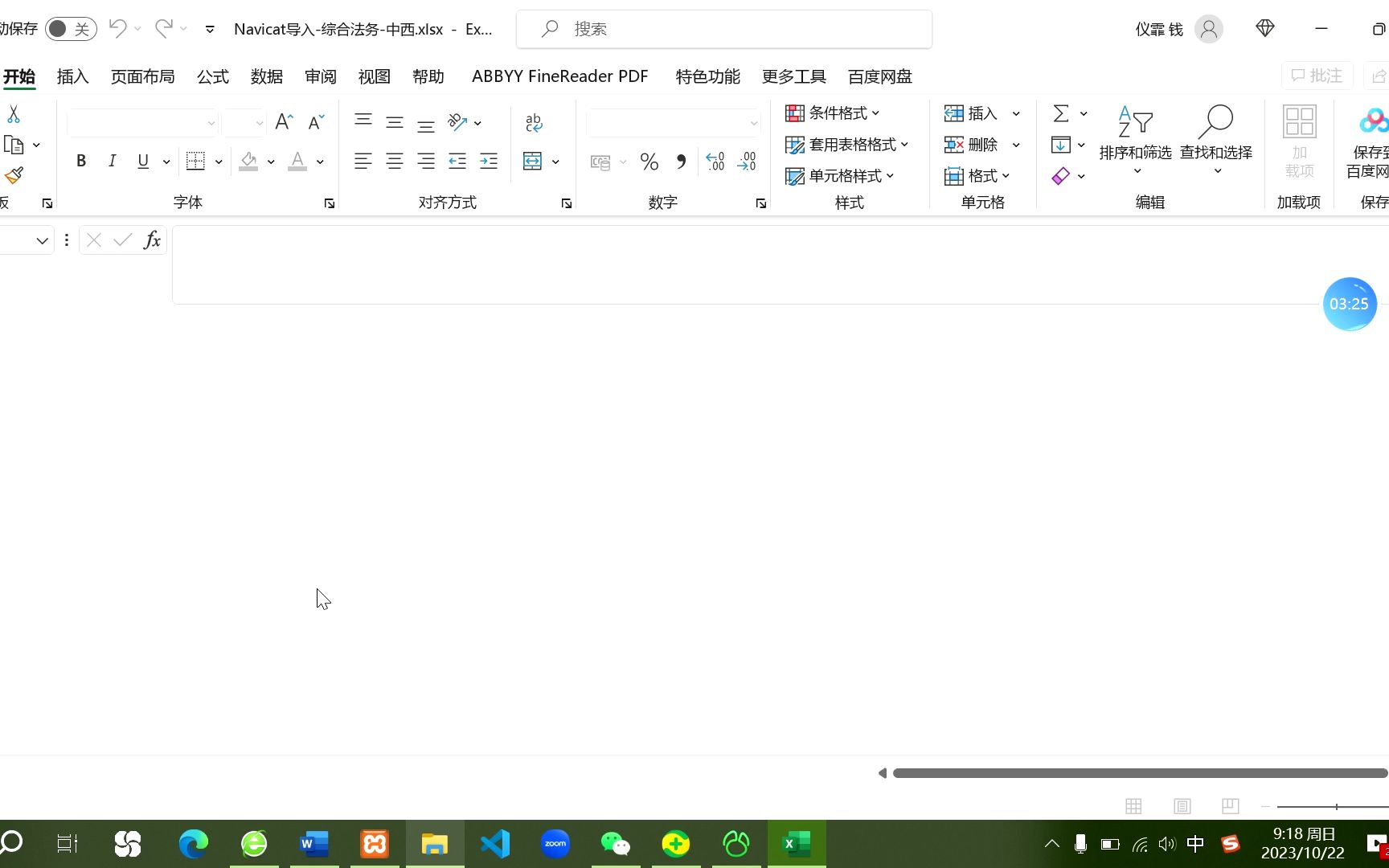Click the AutoSum Σ icon

[1062, 113]
